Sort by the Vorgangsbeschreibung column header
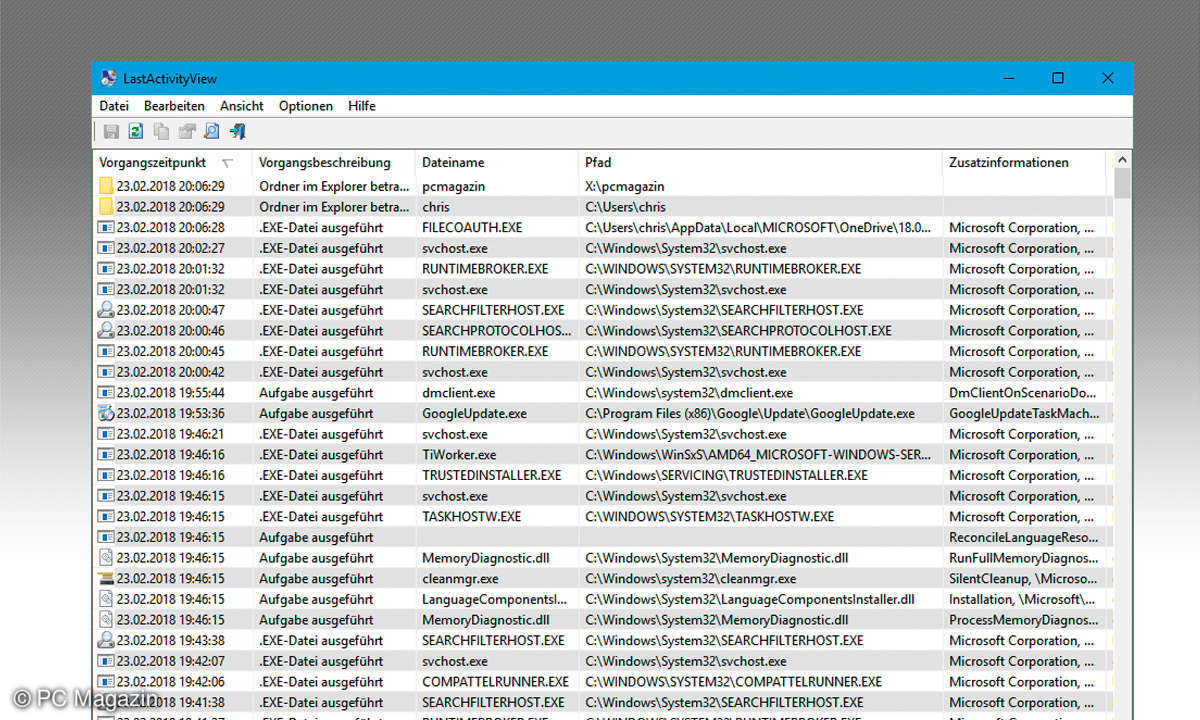The height and width of the screenshot is (720, 1200). [x=333, y=162]
